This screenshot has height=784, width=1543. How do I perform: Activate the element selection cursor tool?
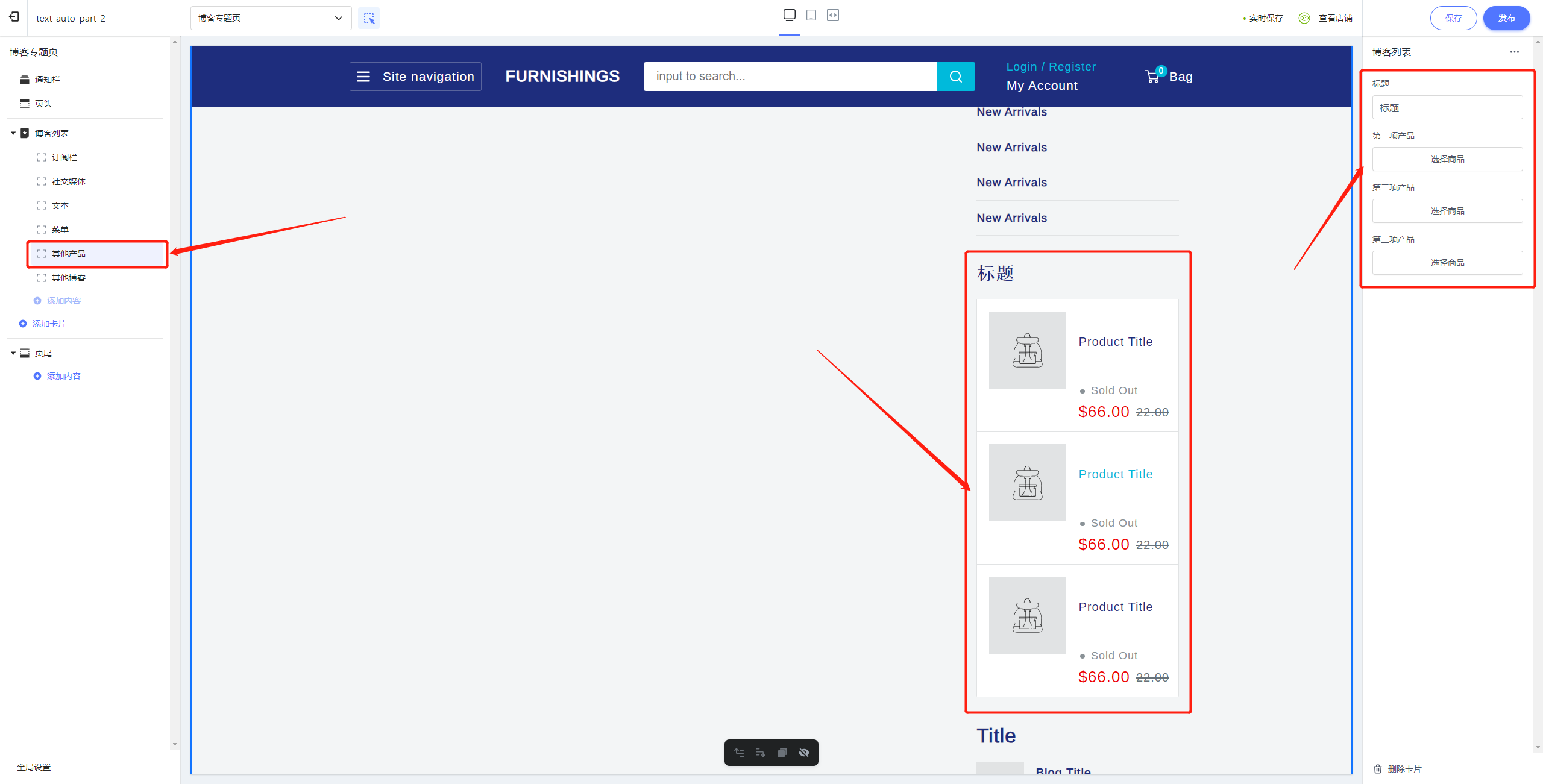click(x=369, y=18)
